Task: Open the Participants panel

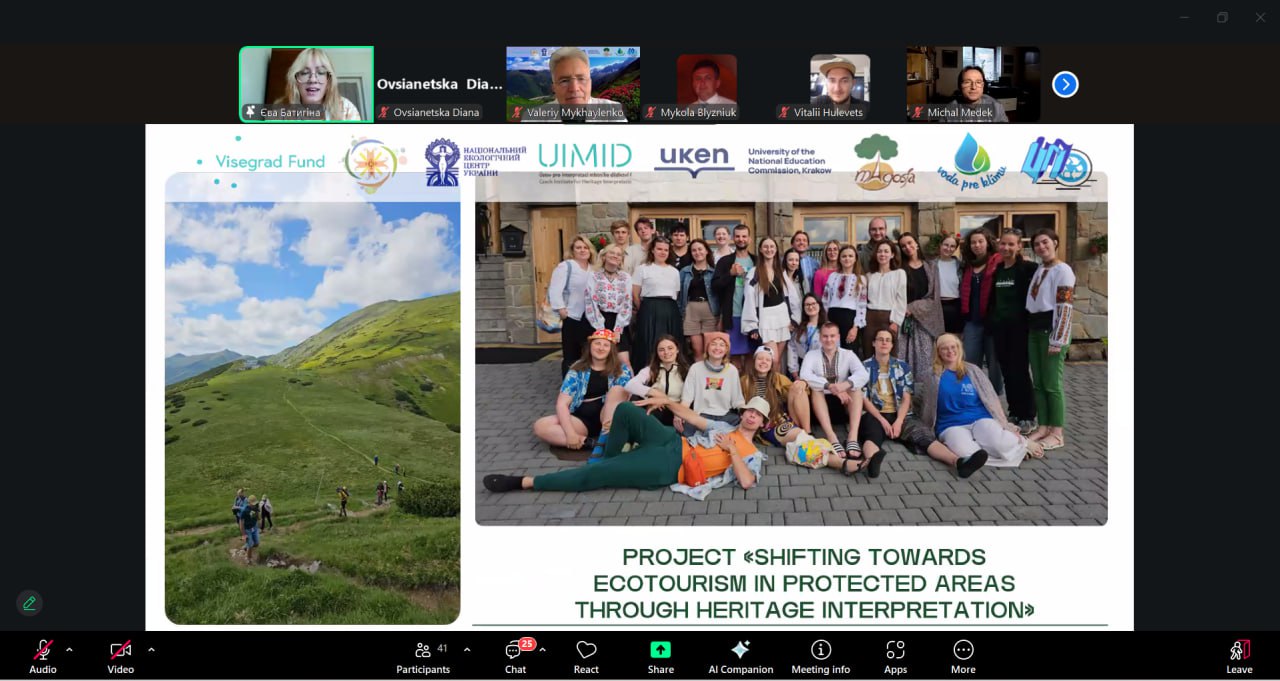Action: (x=424, y=655)
